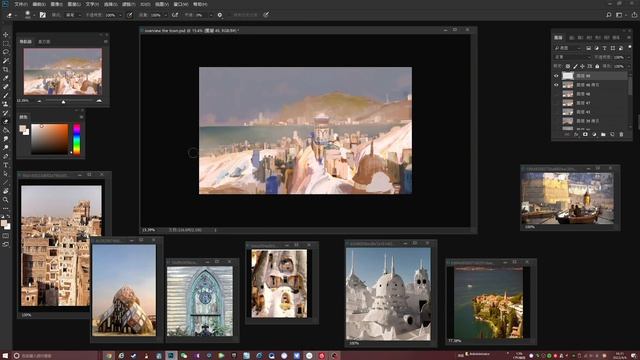Create new fill or adjustment layer

tap(594, 134)
